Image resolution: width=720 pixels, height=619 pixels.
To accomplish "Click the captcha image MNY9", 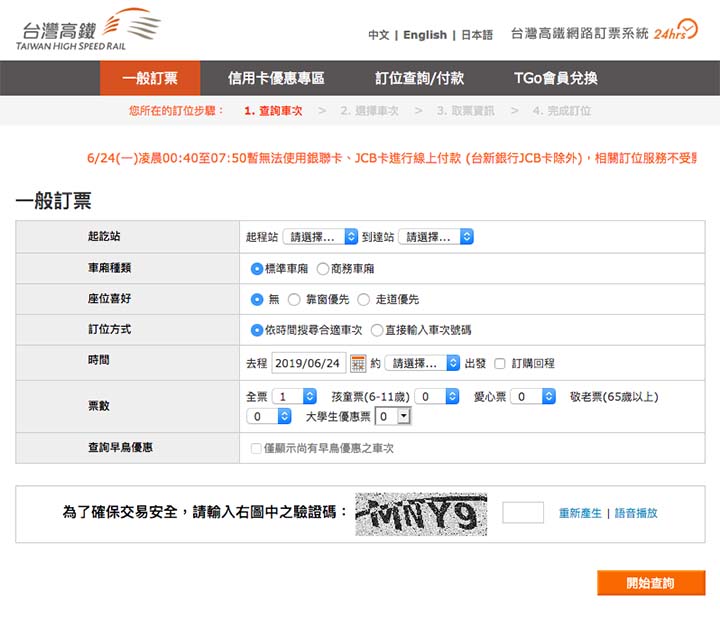I will point(421,514).
